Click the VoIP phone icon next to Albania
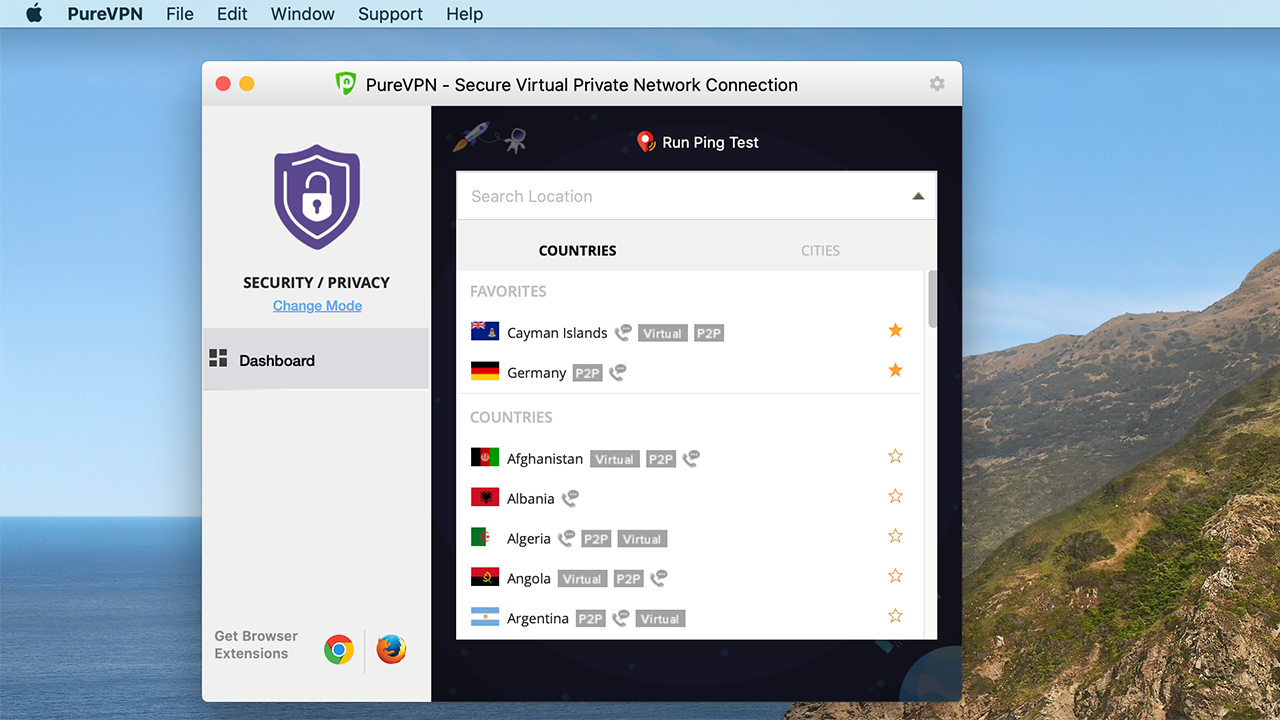Viewport: 1280px width, 720px height. [x=570, y=498]
